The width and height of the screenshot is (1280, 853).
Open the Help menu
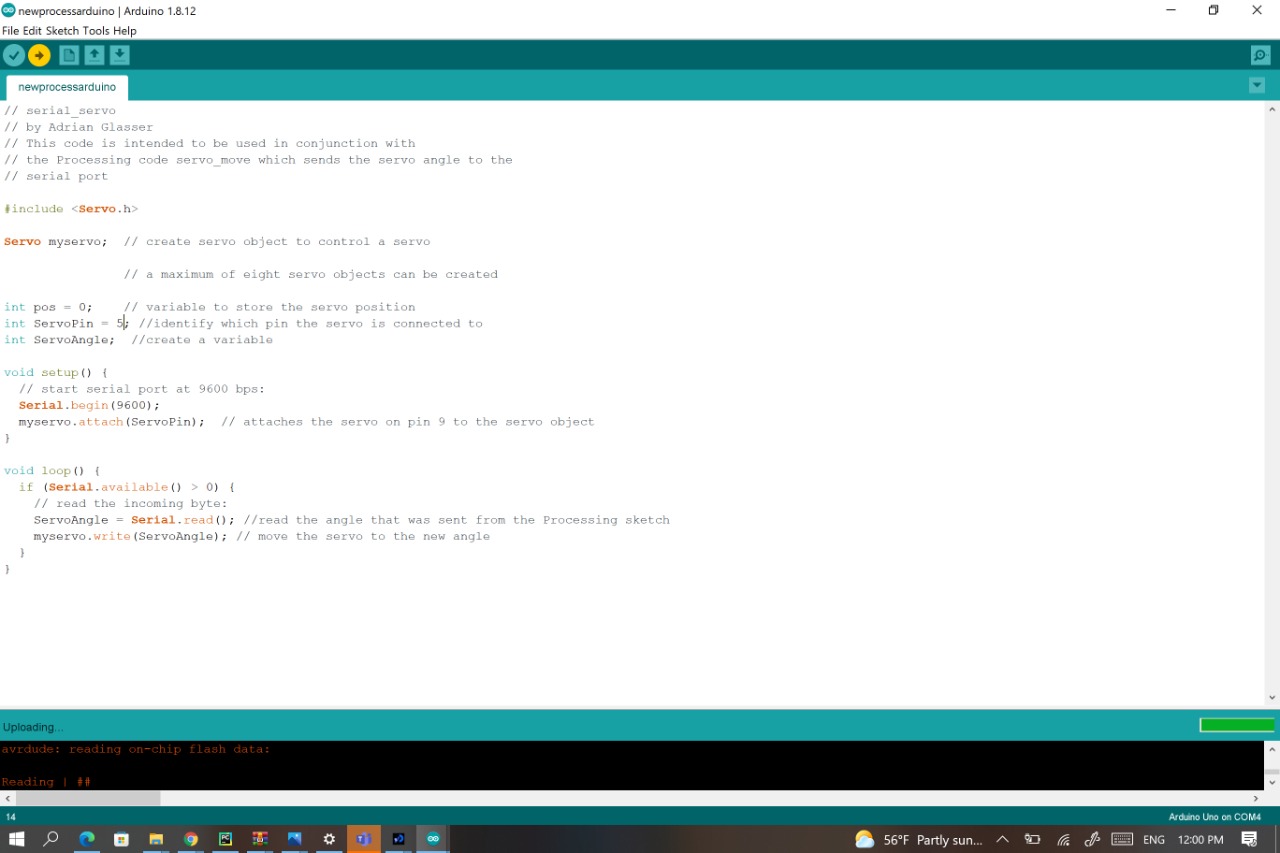tap(125, 31)
